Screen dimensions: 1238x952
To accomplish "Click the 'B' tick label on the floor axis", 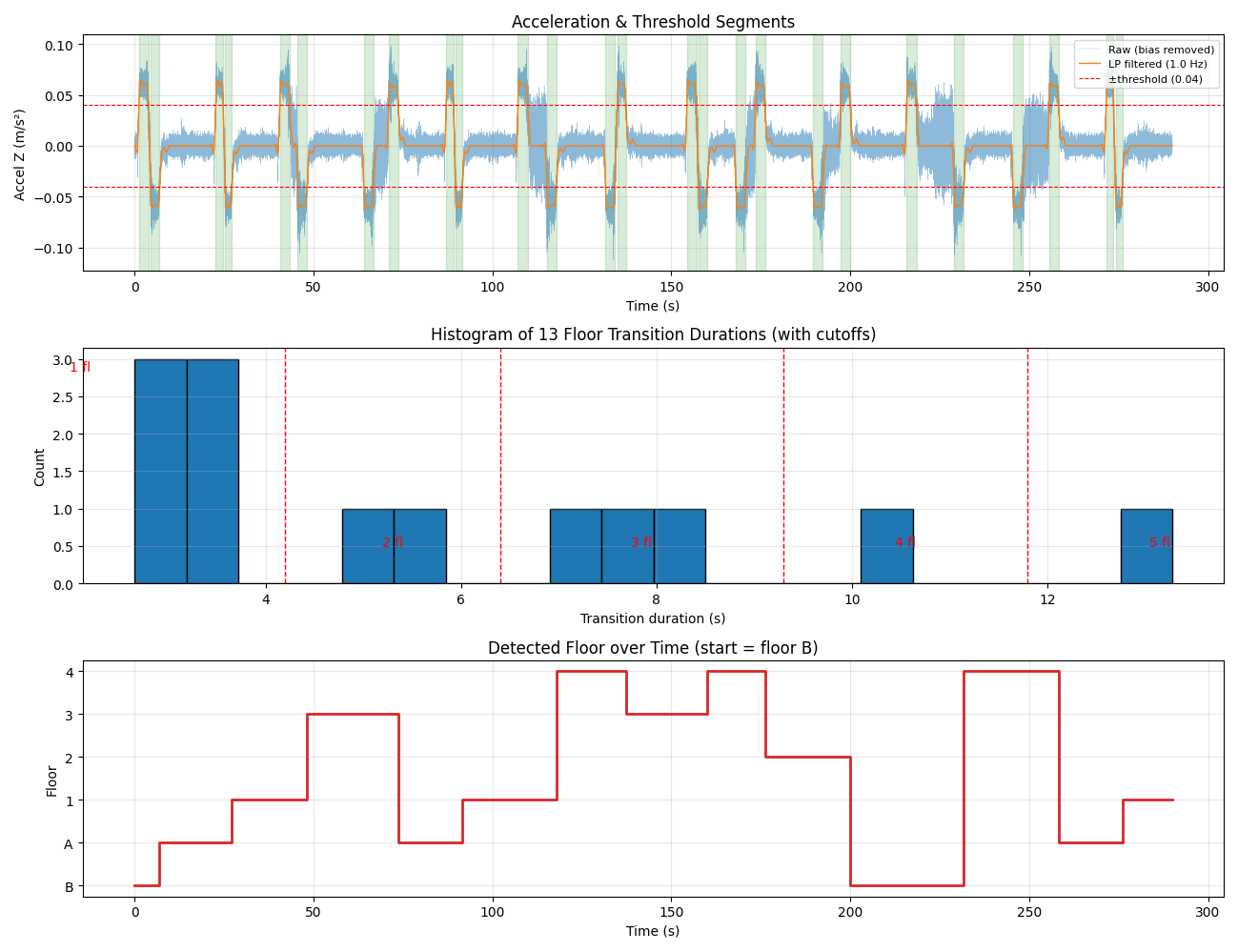I will point(69,887).
